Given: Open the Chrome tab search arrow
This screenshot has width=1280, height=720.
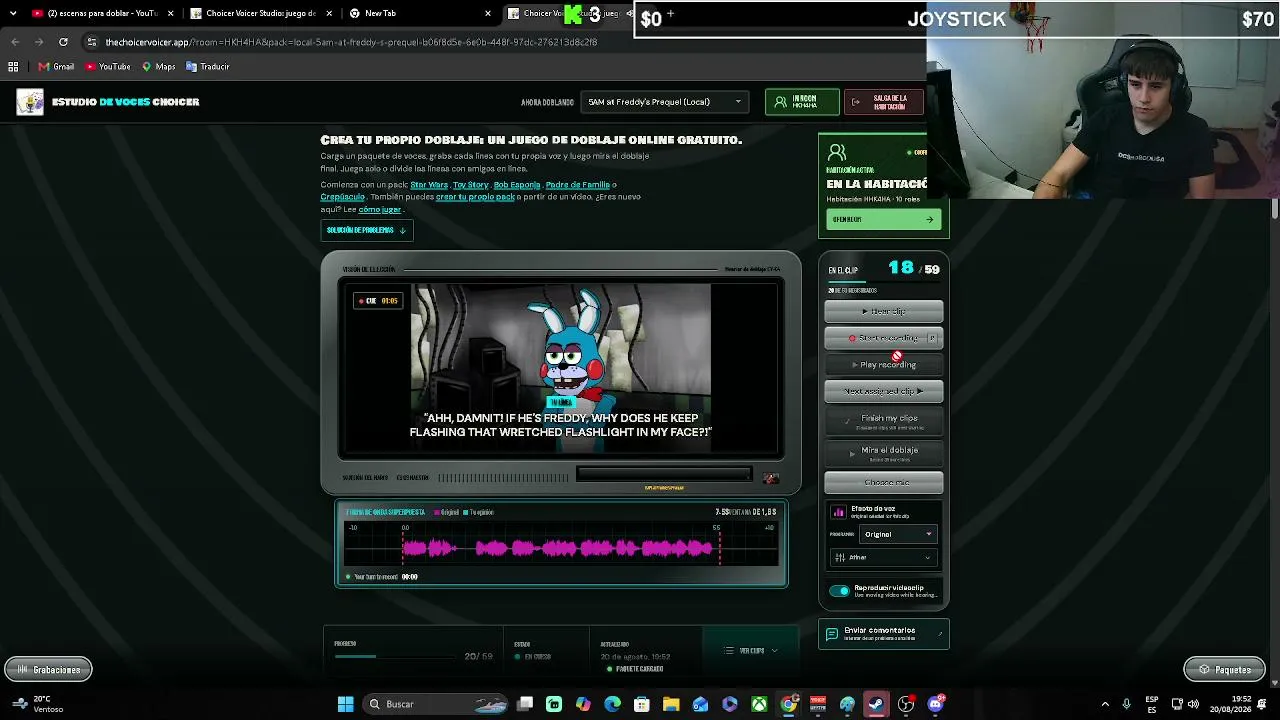Looking at the screenshot, I should coord(13,13).
